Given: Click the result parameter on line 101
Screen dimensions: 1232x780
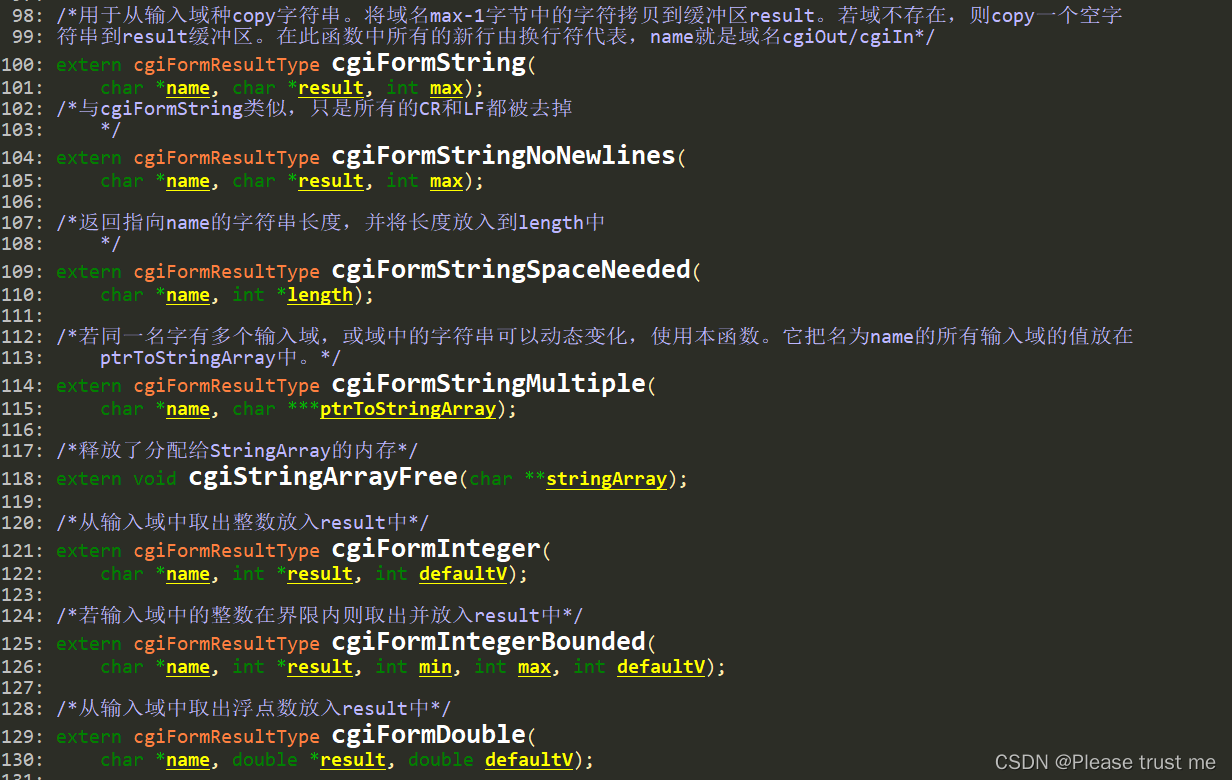Looking at the screenshot, I should (331, 88).
